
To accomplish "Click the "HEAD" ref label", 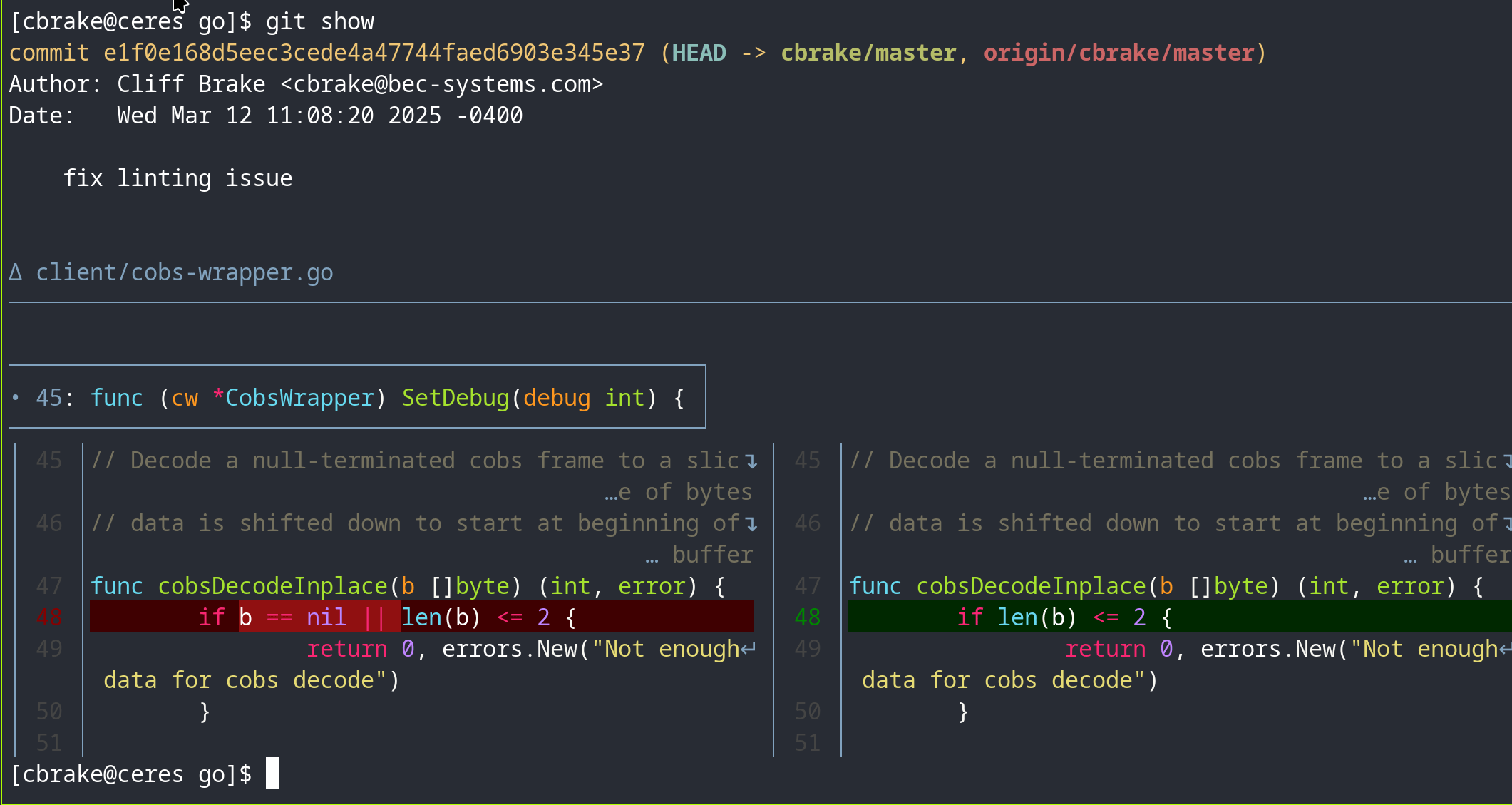I will click(x=699, y=53).
